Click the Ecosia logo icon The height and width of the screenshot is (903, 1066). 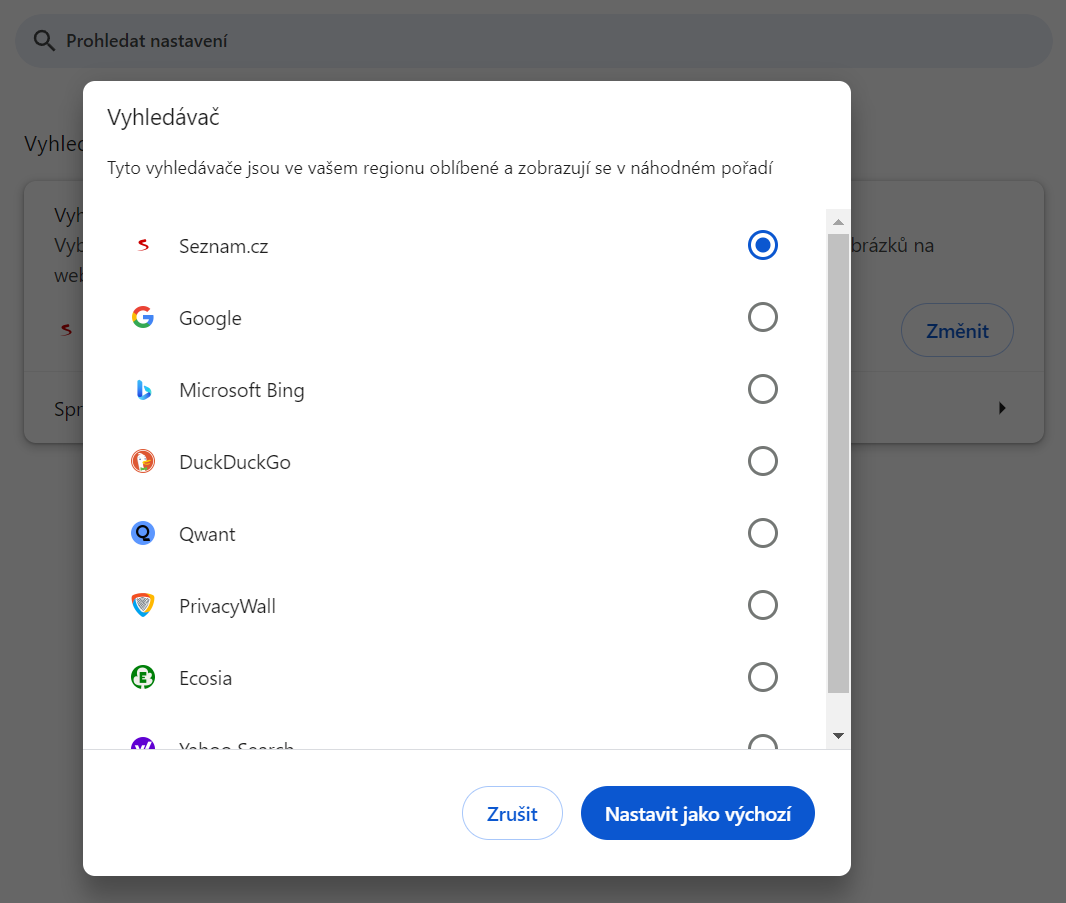(x=143, y=677)
